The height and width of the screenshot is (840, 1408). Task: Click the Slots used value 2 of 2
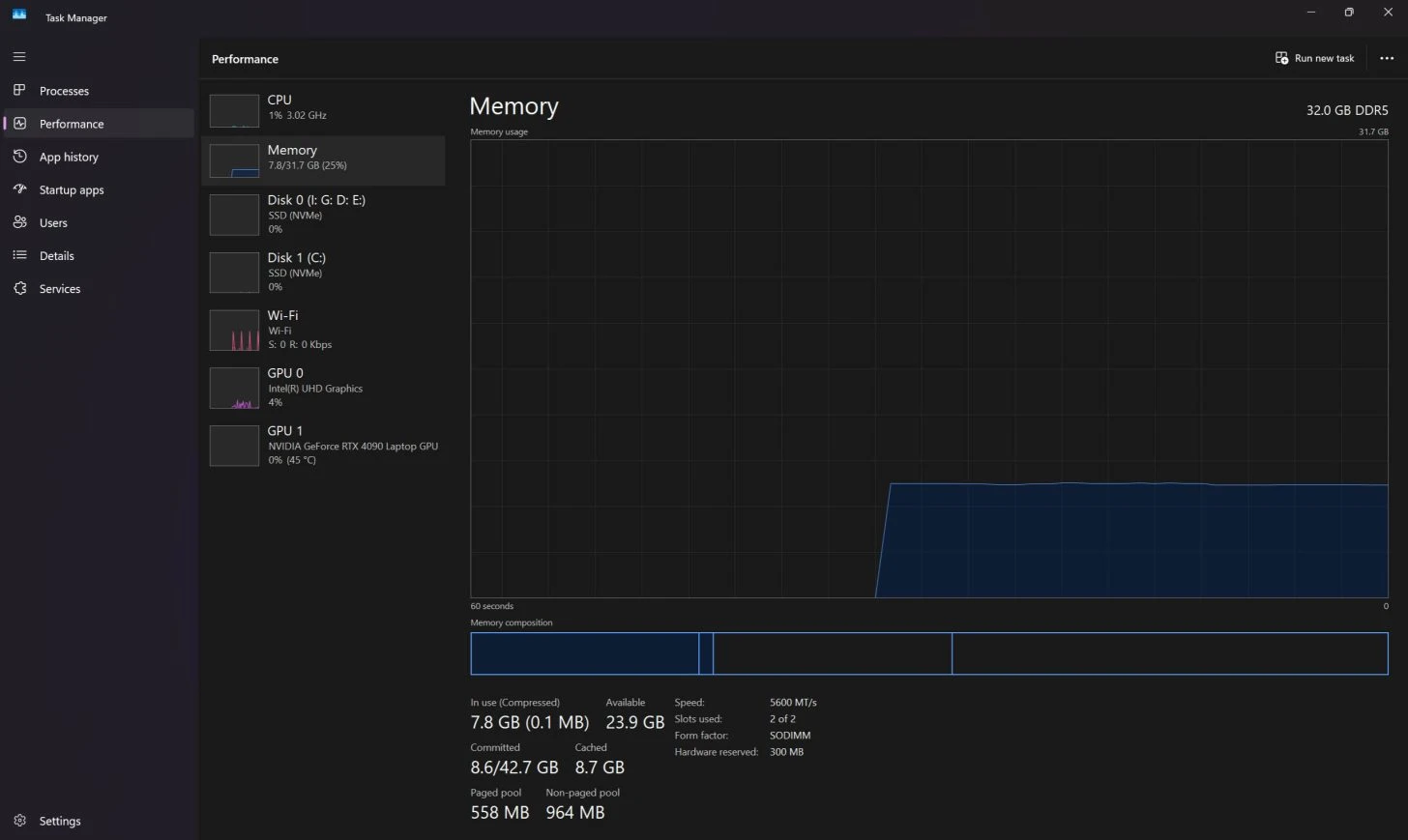pyautogui.click(x=782, y=719)
